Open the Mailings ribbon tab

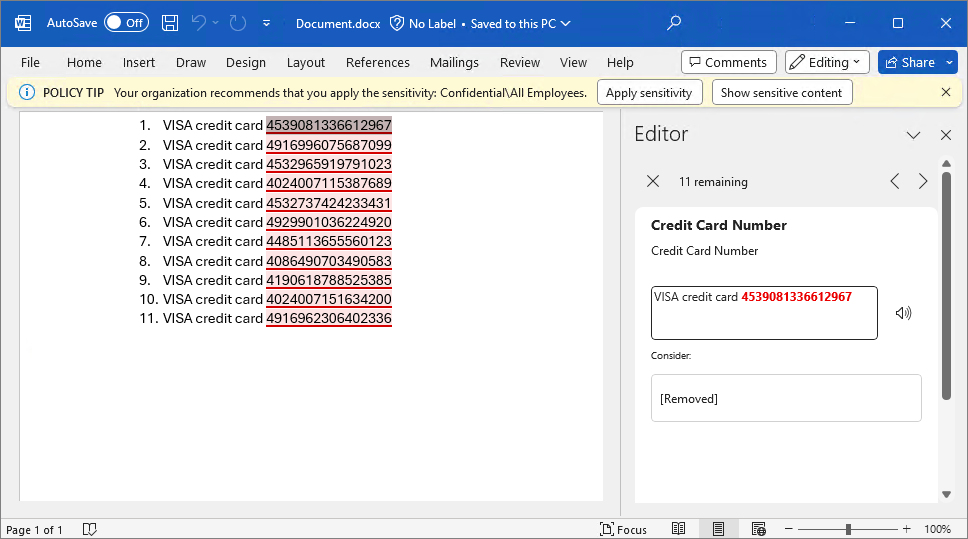(x=454, y=62)
